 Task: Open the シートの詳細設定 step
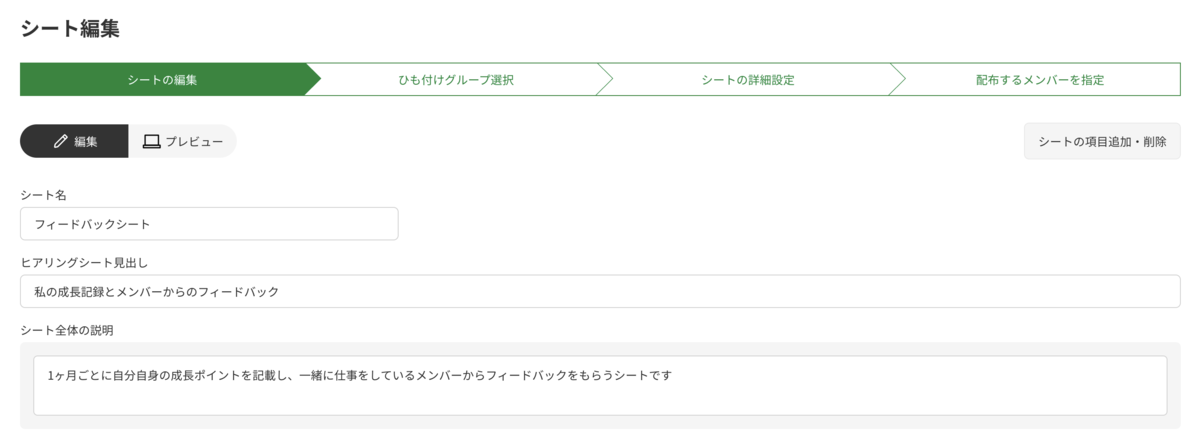[748, 80]
